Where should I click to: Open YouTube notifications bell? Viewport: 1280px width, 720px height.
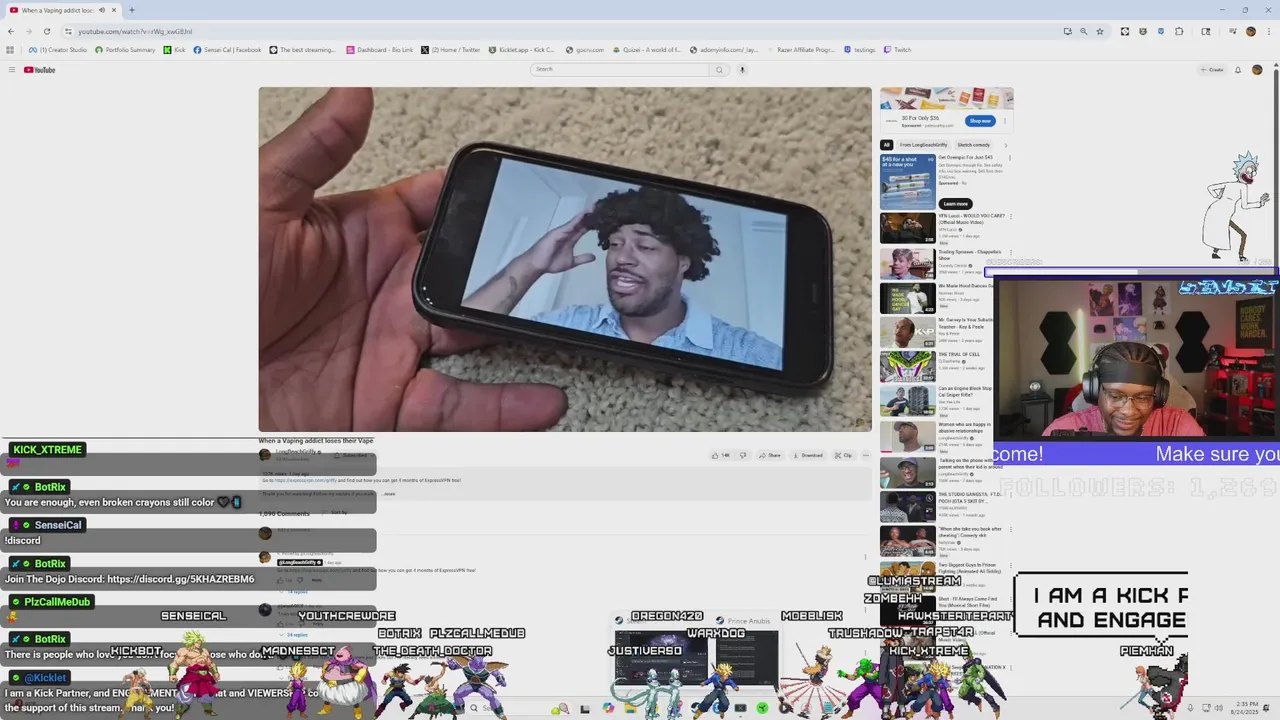[1238, 70]
